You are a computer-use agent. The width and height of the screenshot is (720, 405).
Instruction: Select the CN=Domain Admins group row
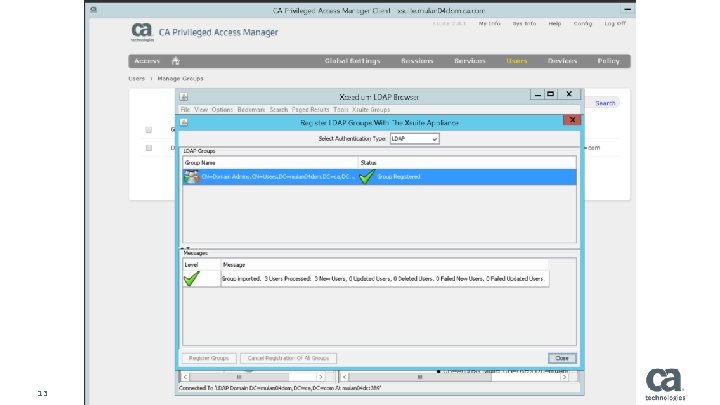379,177
